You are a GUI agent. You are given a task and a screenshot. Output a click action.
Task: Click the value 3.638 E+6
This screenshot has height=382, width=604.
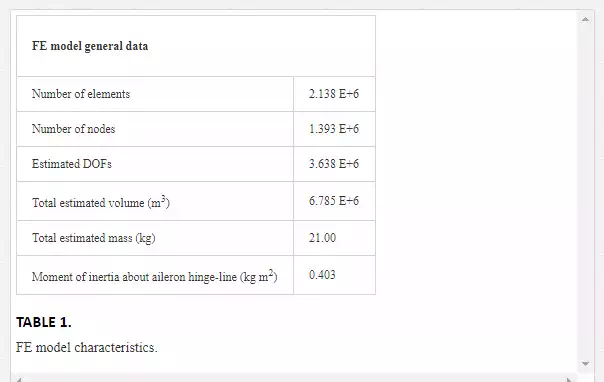tap(334, 164)
